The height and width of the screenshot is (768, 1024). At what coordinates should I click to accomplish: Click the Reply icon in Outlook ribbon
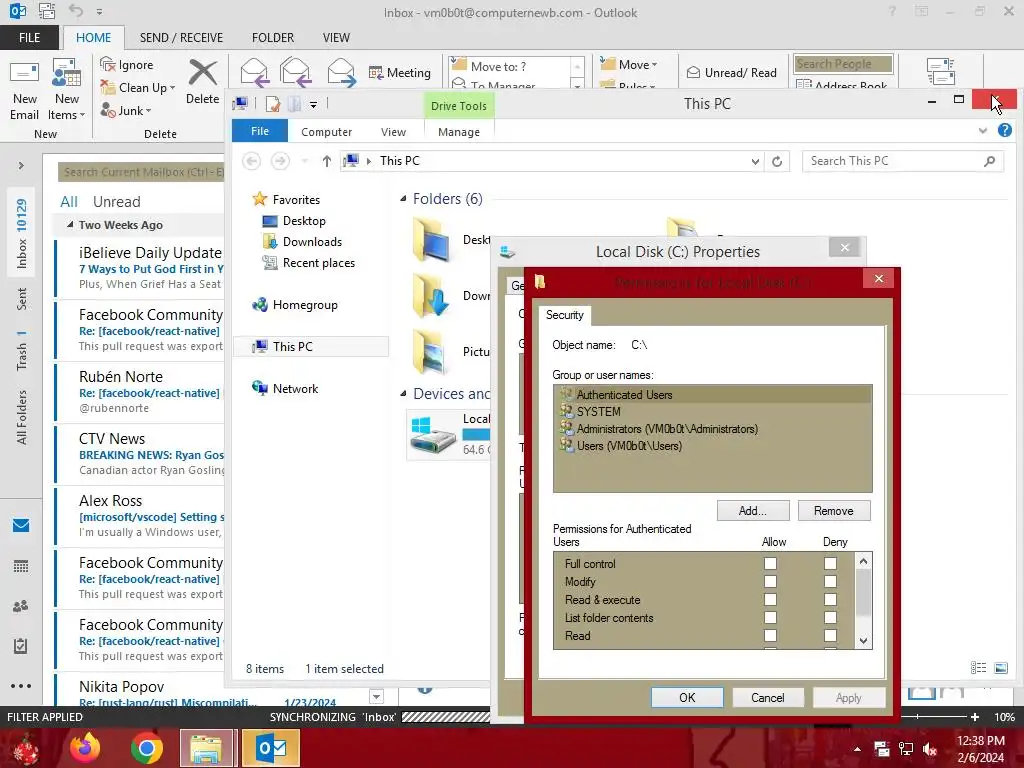(x=254, y=72)
